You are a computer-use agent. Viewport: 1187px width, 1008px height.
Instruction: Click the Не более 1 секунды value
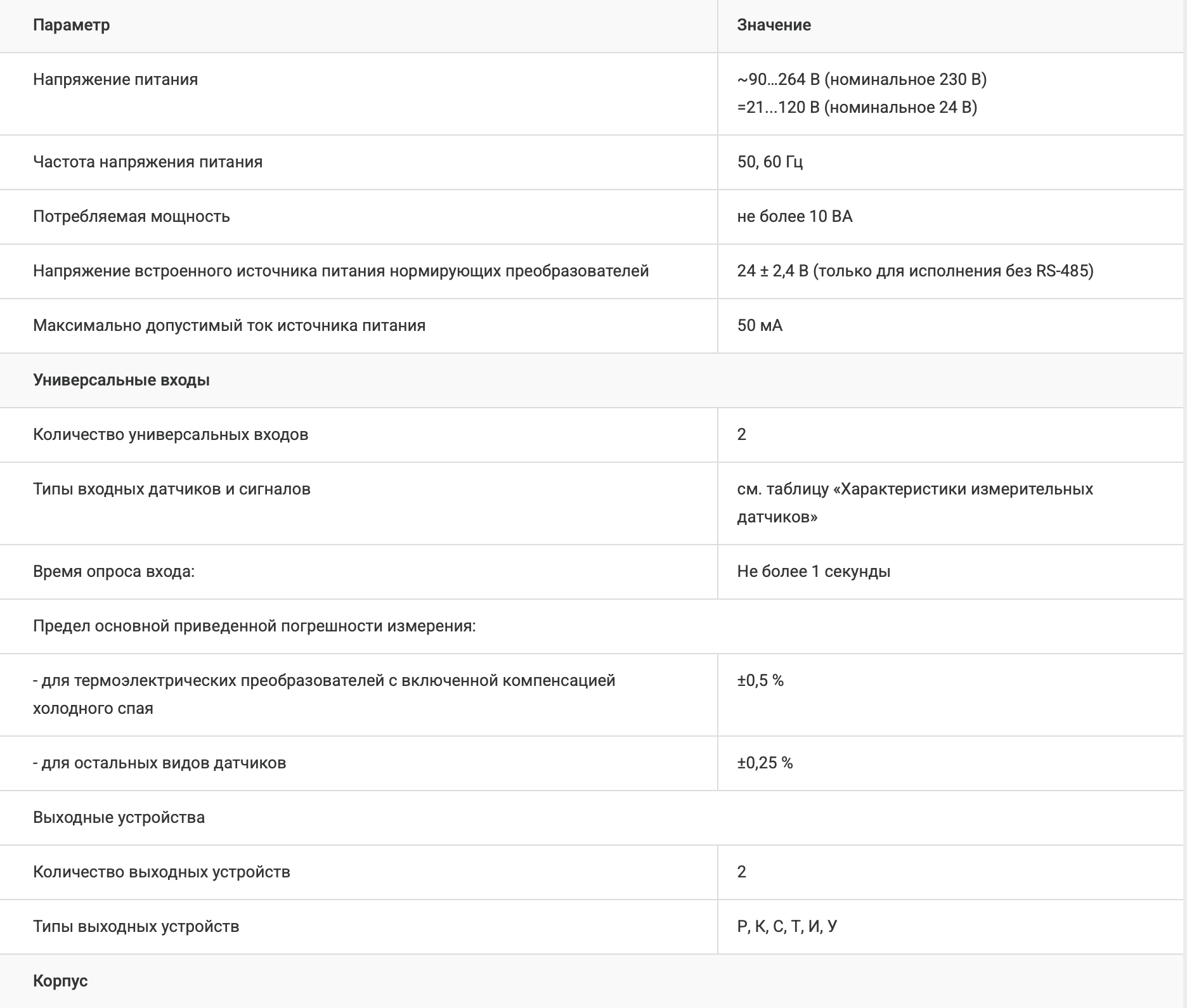(x=814, y=571)
